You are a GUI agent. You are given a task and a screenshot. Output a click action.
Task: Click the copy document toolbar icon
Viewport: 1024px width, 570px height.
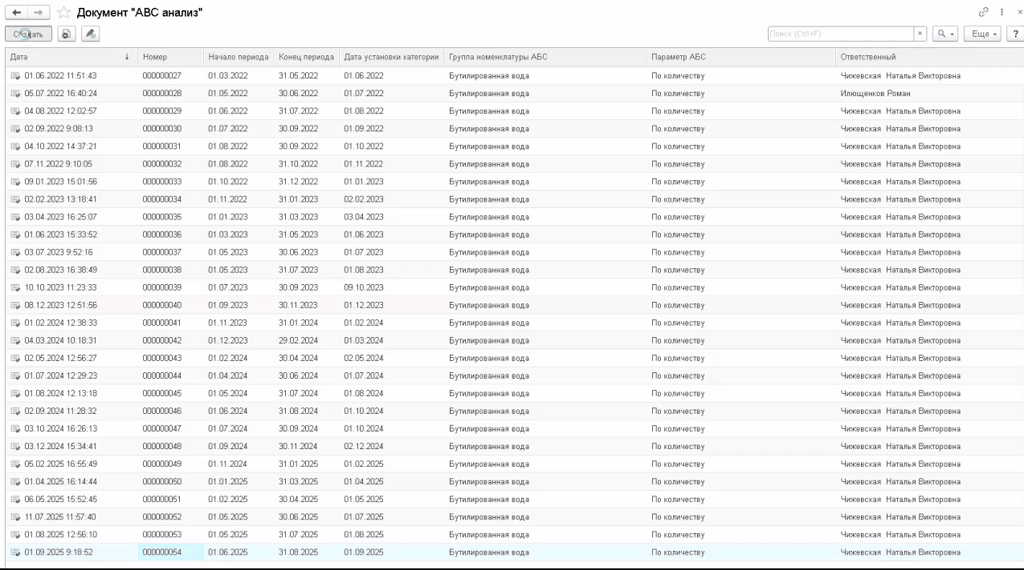(67, 34)
